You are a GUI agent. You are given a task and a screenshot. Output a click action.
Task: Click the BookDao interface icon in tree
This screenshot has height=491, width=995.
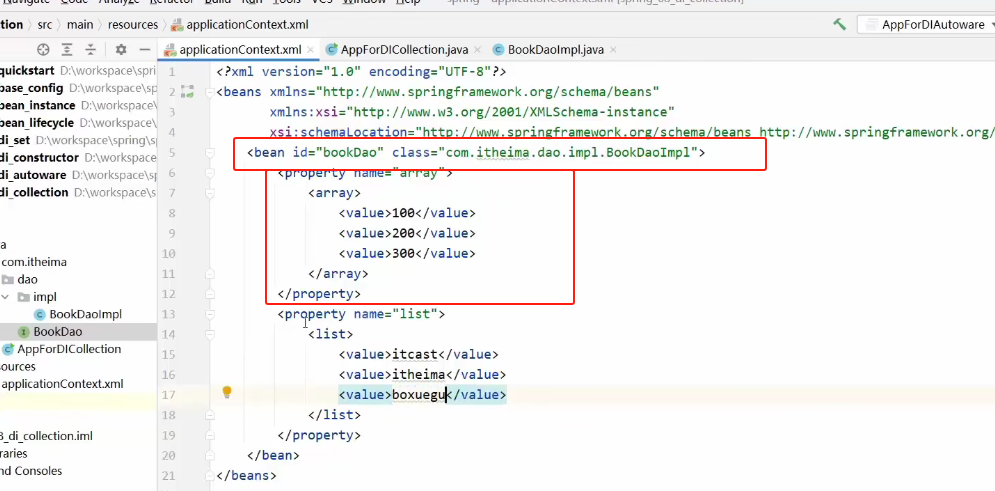point(24,332)
